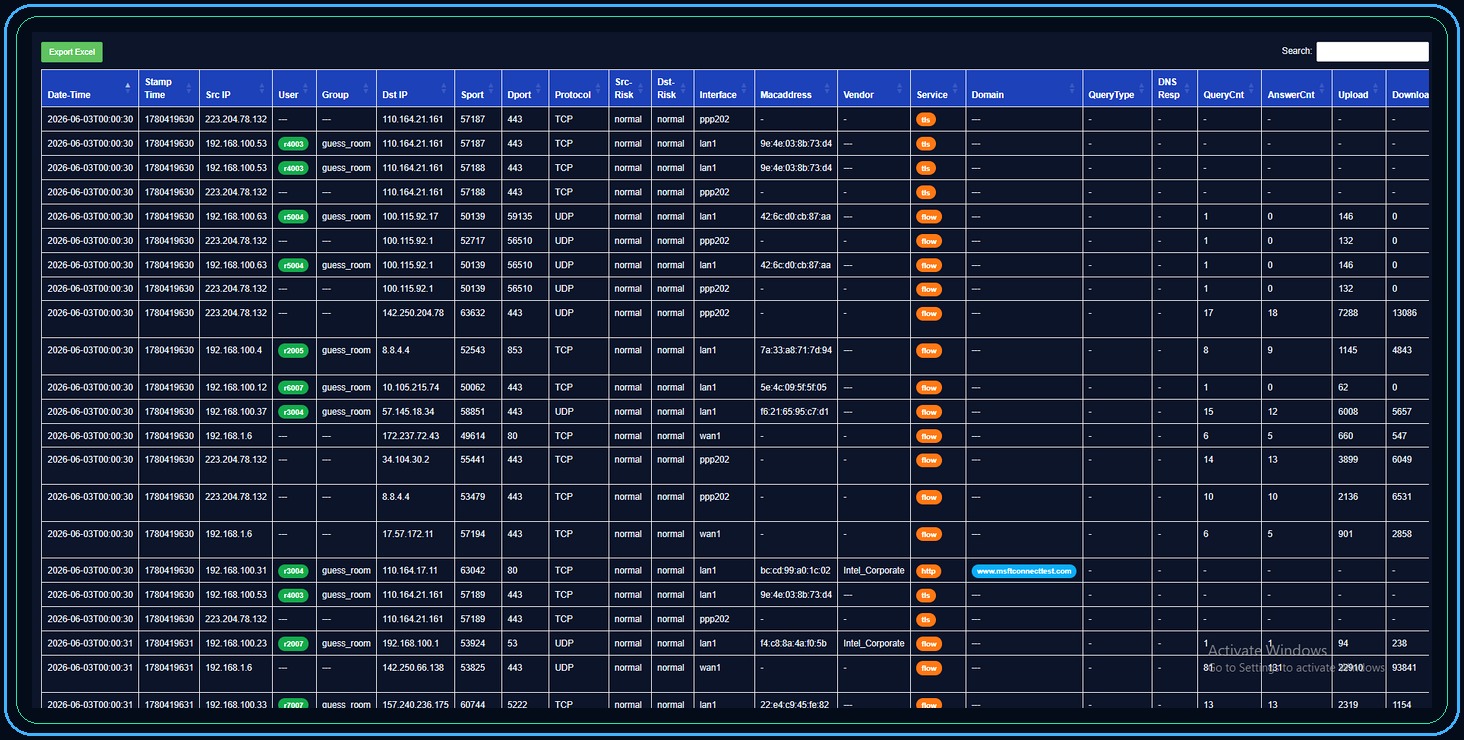This screenshot has width=1464, height=740.
Task: Select source port value 63632
Action: coord(473,313)
